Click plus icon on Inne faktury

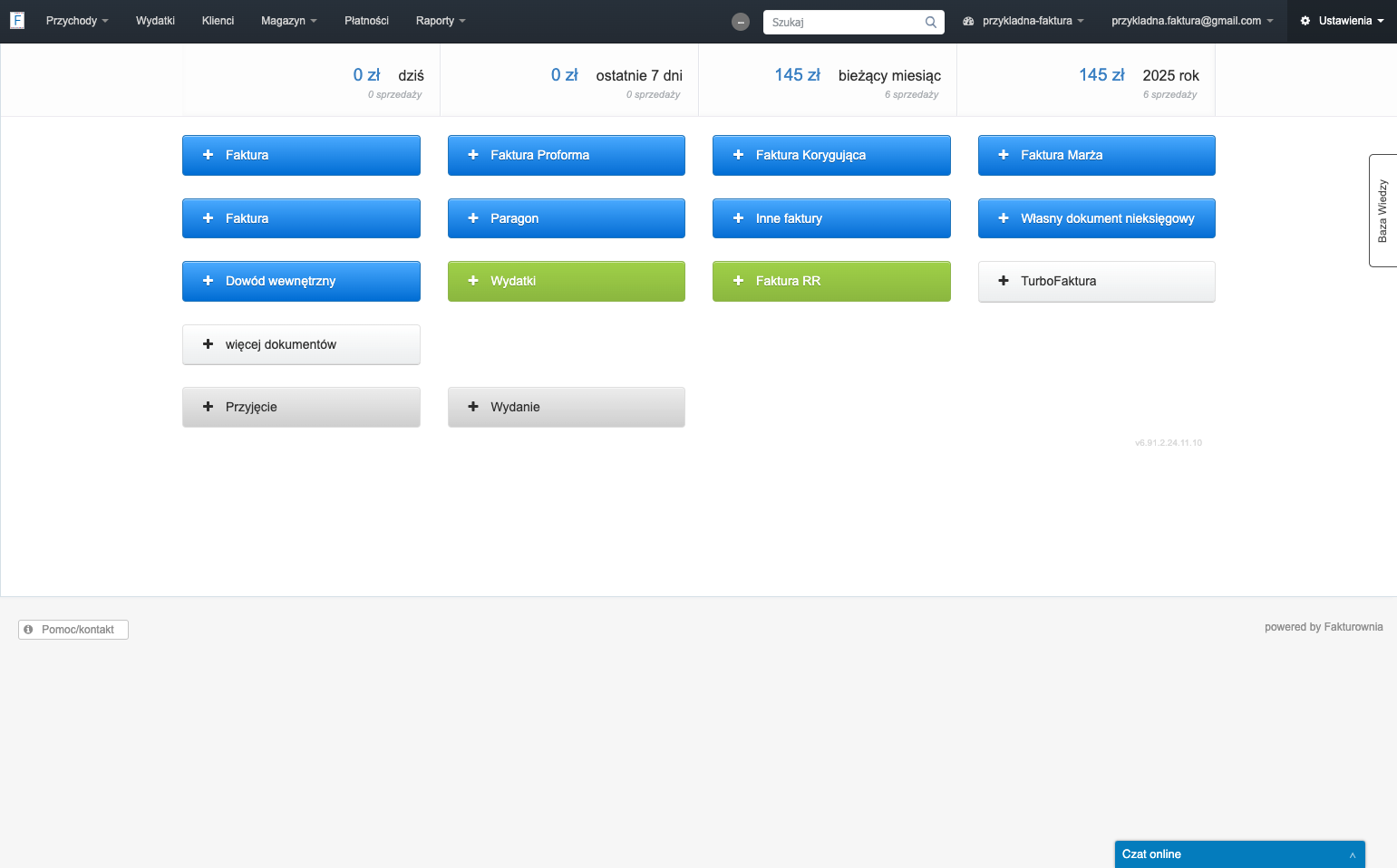tap(738, 218)
